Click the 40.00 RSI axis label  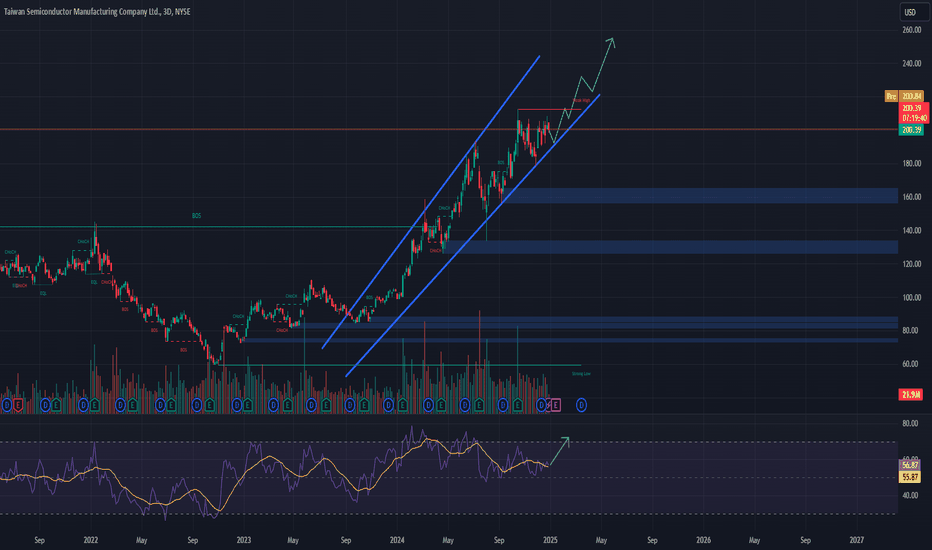(x=910, y=495)
